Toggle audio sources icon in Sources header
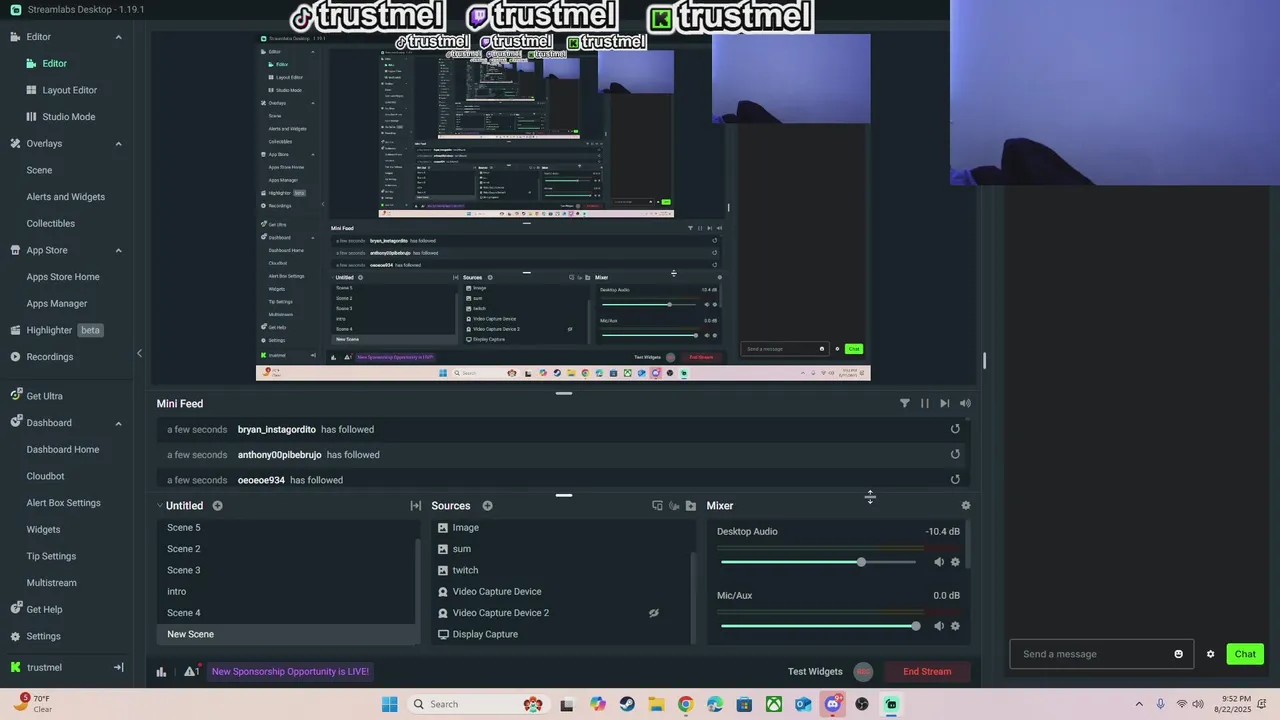Image resolution: width=1280 pixels, height=720 pixels. (674, 506)
